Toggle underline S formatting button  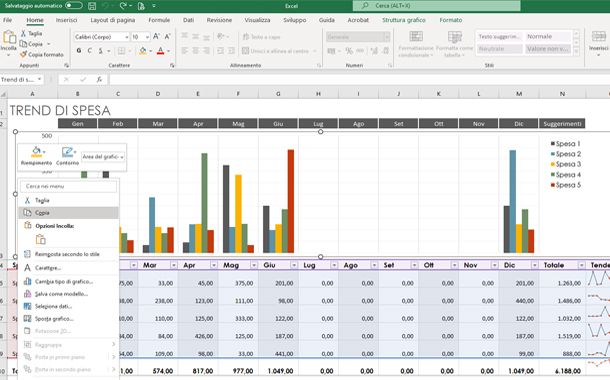point(100,51)
